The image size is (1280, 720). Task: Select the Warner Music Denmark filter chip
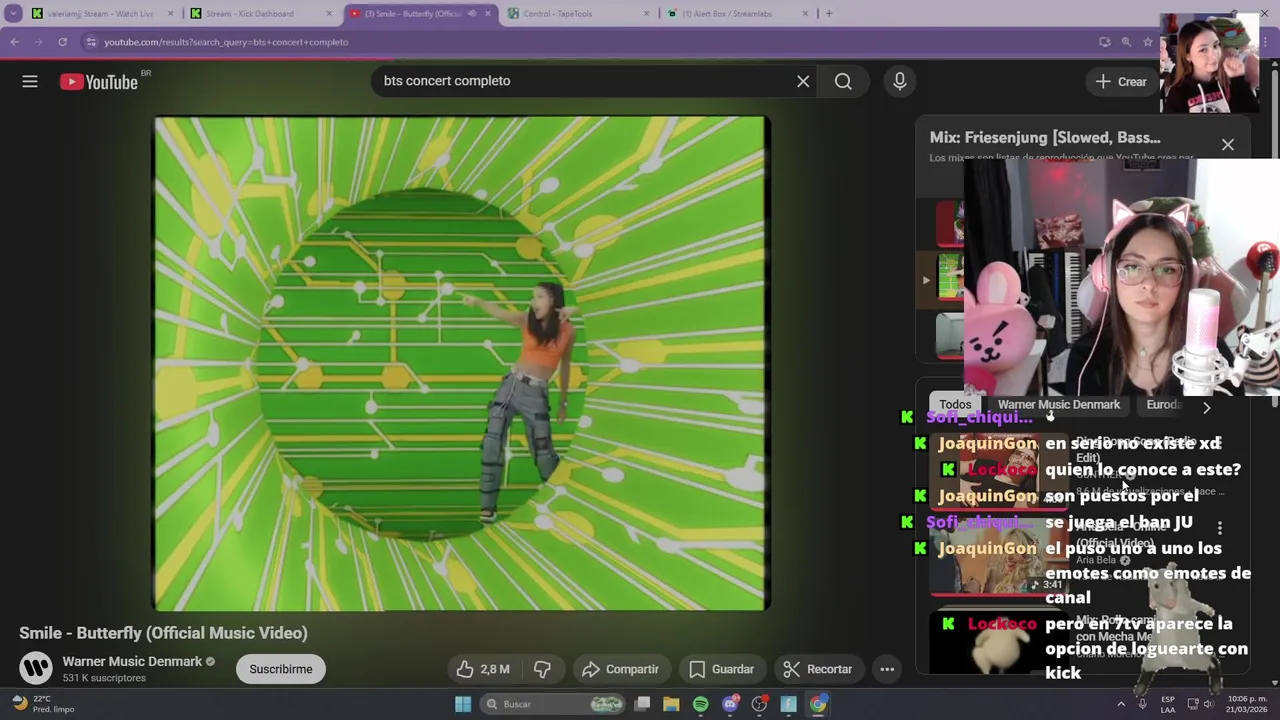(x=1058, y=405)
